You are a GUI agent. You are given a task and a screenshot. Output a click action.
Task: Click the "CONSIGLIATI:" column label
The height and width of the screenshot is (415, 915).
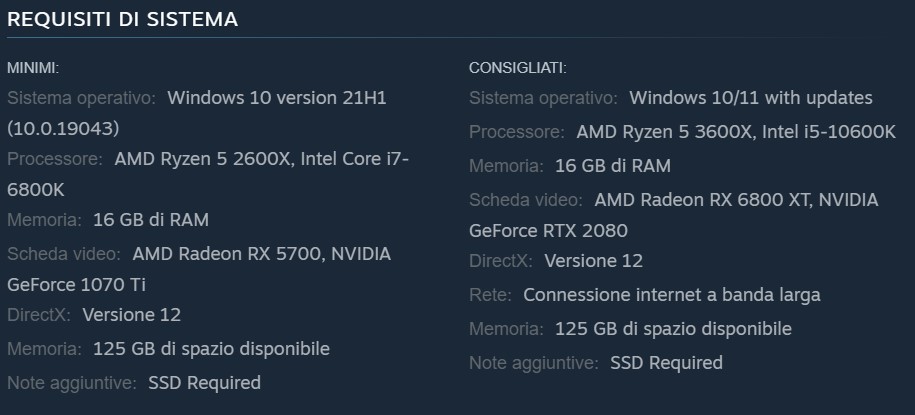point(517,68)
